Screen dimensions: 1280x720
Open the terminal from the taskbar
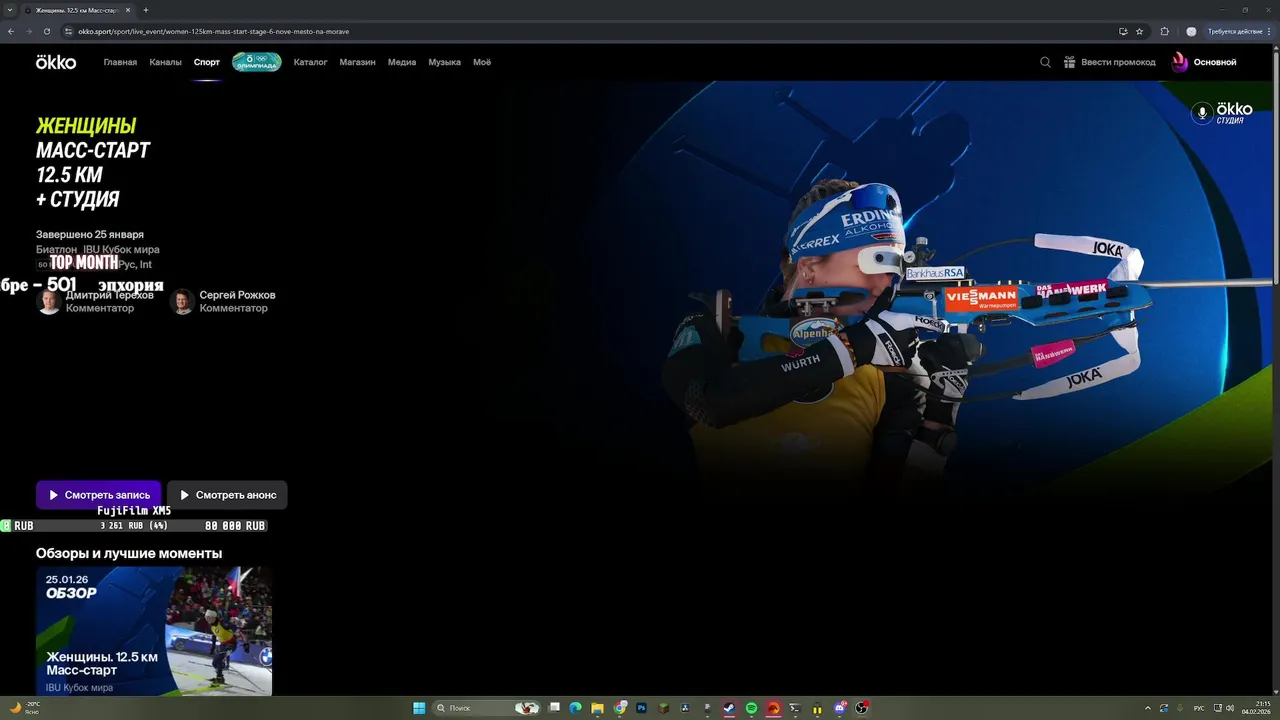point(795,708)
